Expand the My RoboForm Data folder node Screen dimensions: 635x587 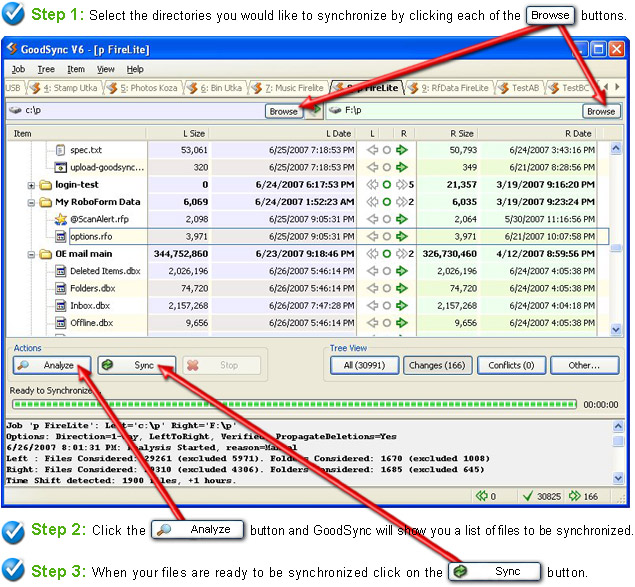coord(31,202)
